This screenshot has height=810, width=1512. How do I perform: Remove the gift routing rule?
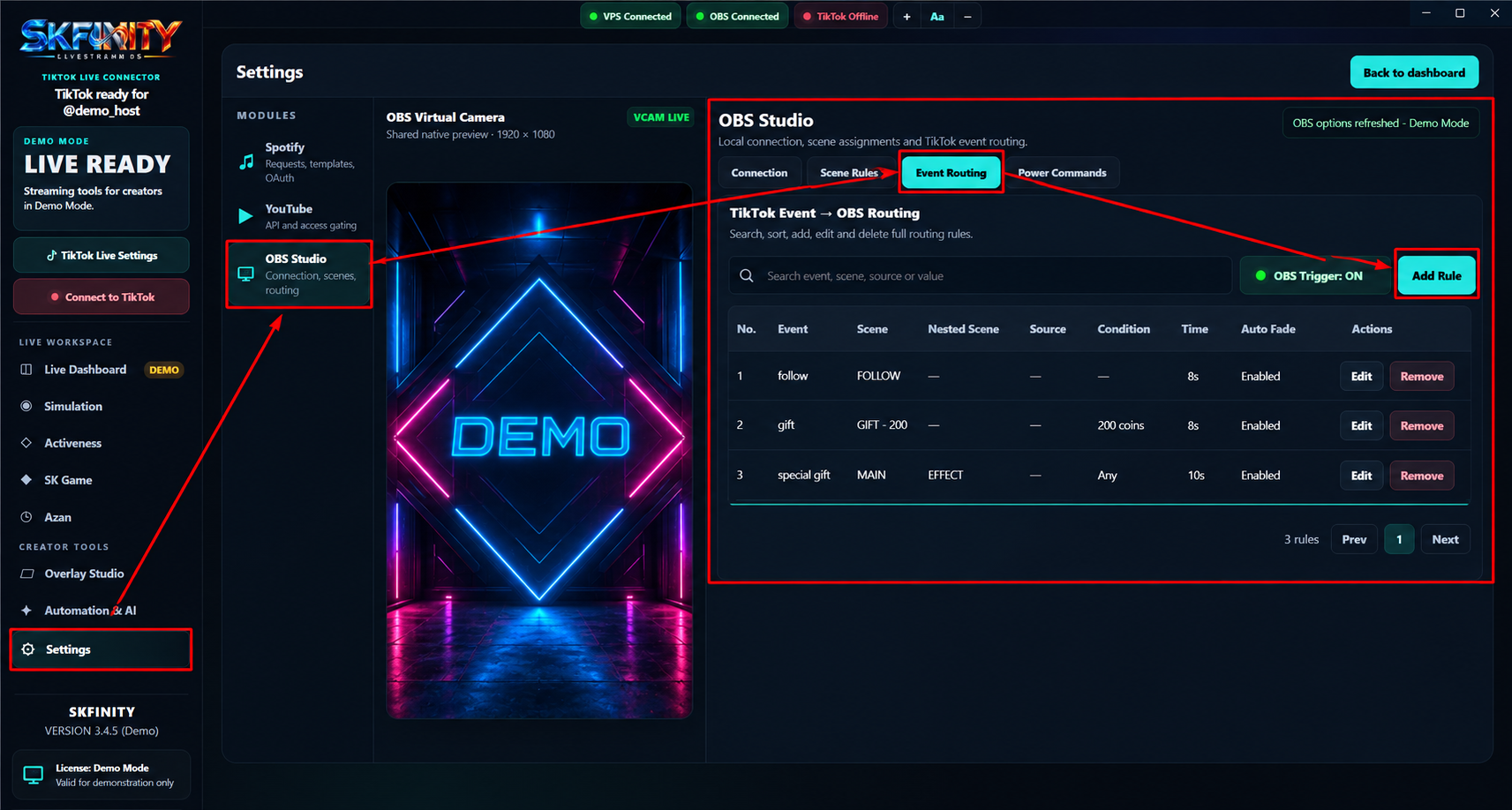pos(1421,425)
